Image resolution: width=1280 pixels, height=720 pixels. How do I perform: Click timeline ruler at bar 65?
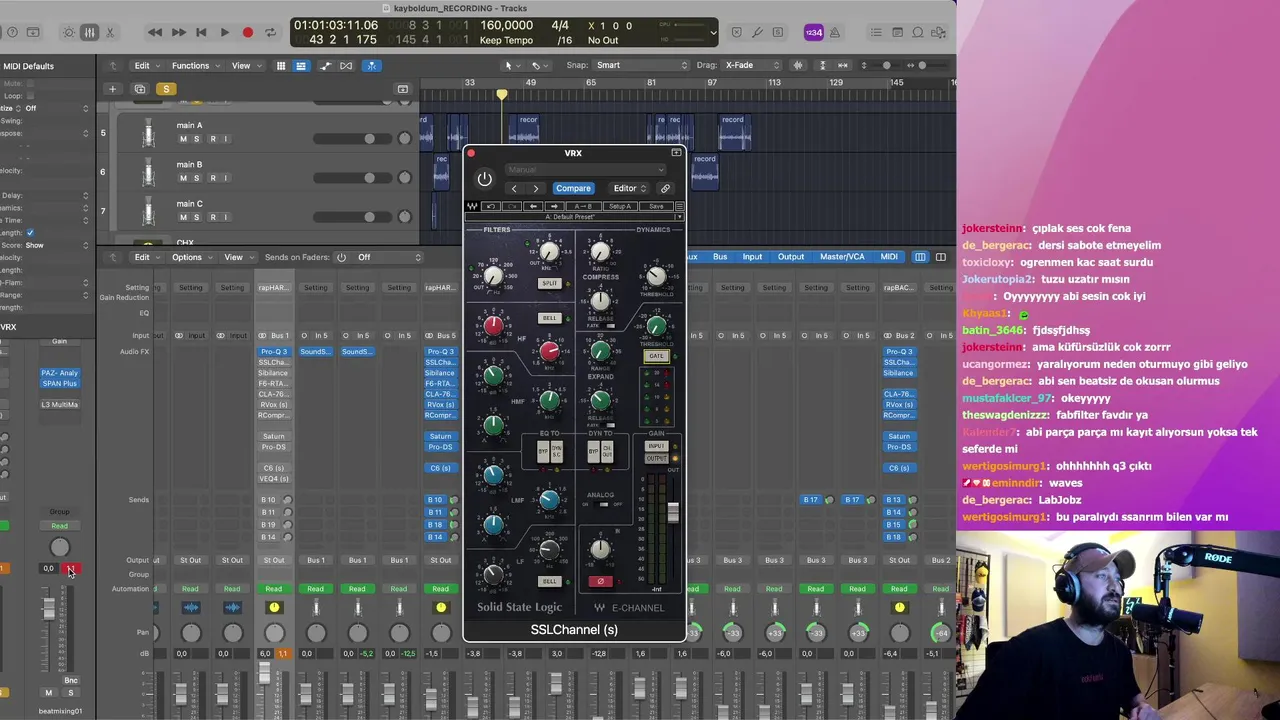click(x=591, y=82)
